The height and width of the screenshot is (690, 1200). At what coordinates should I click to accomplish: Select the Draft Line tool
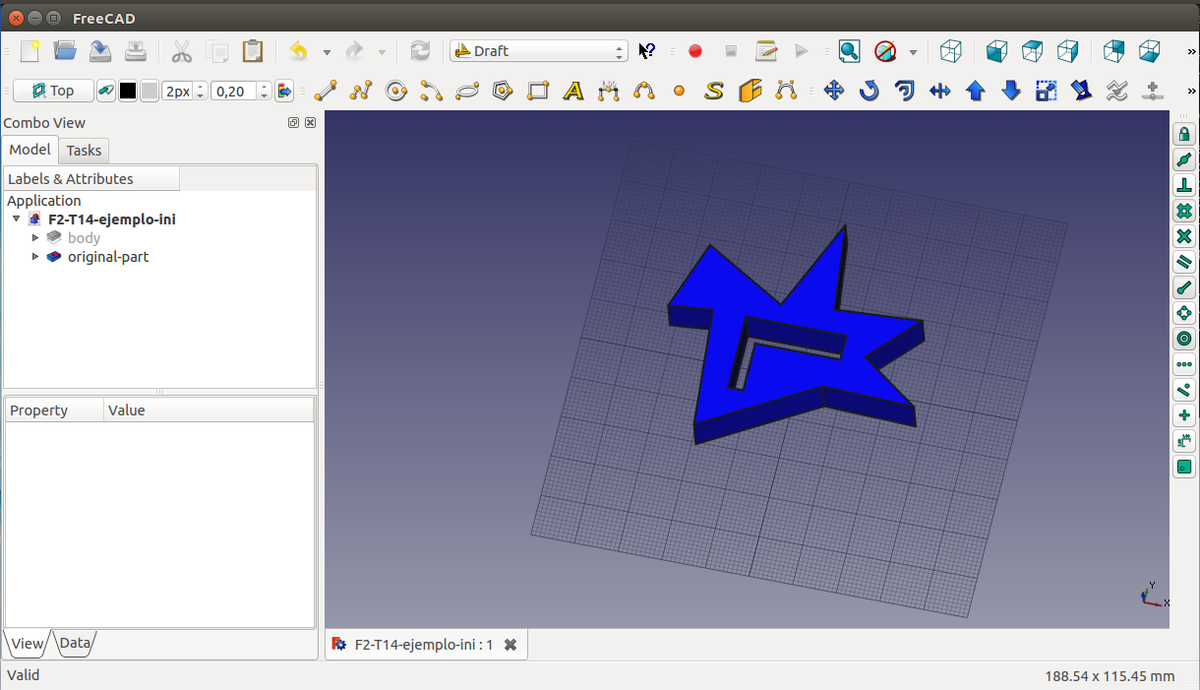tap(325, 91)
